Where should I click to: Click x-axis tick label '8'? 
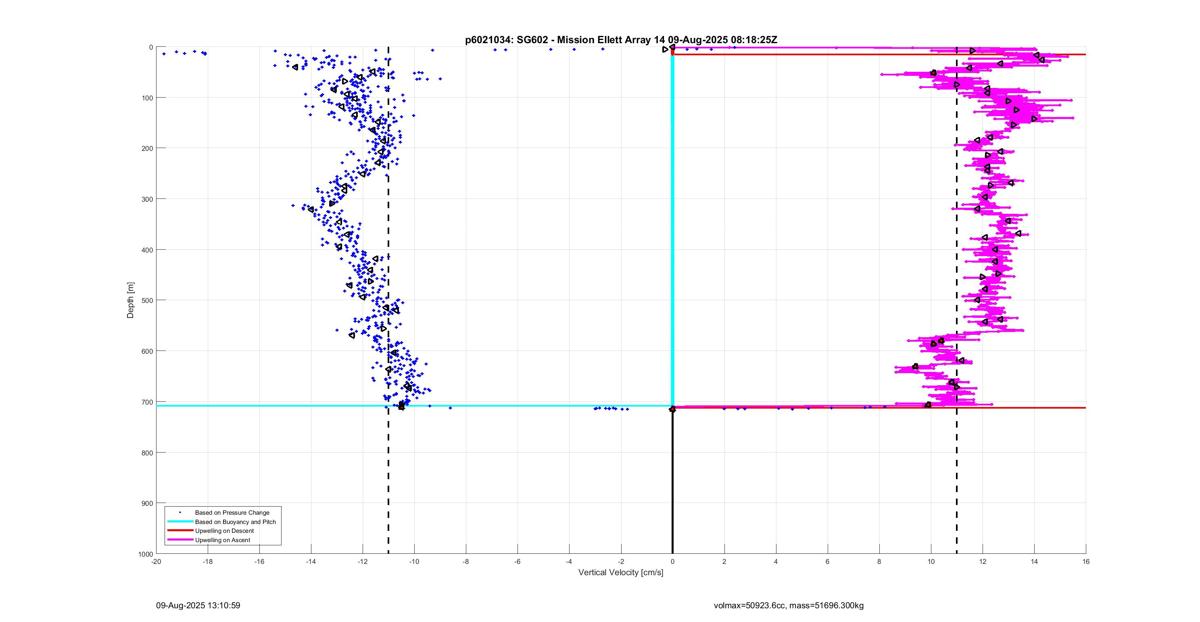click(x=879, y=562)
